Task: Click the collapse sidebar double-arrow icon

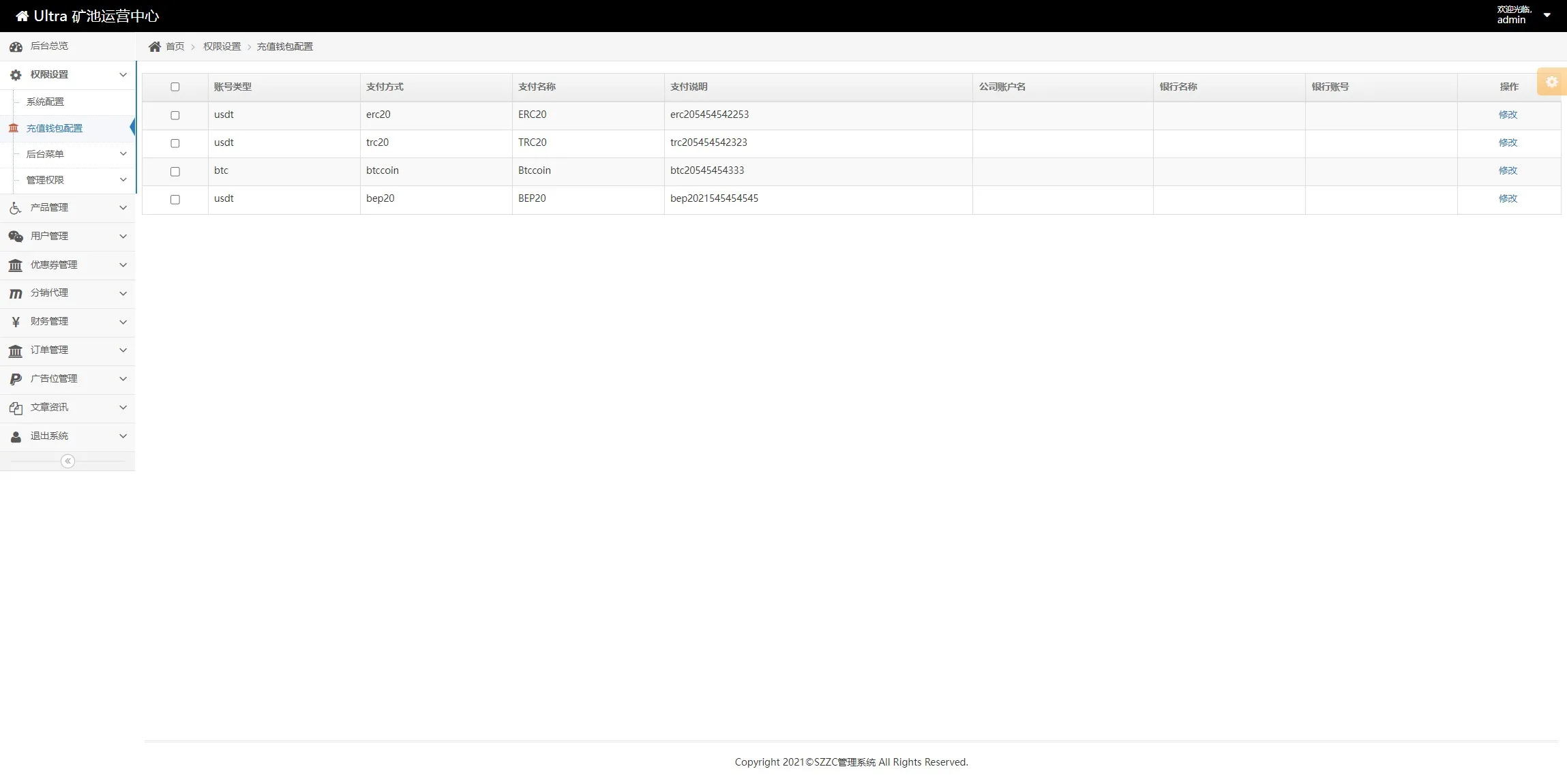Action: click(x=68, y=462)
